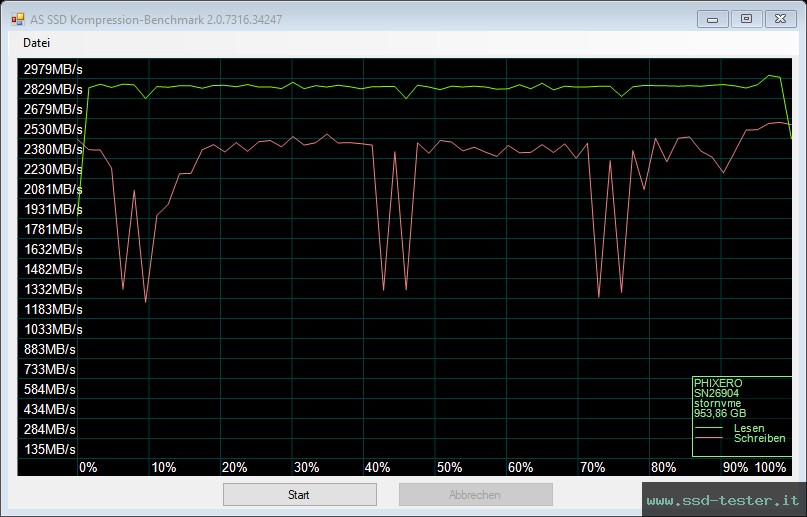807x517 pixels.
Task: Click the AS SSD app icon in title bar
Action: (17, 20)
